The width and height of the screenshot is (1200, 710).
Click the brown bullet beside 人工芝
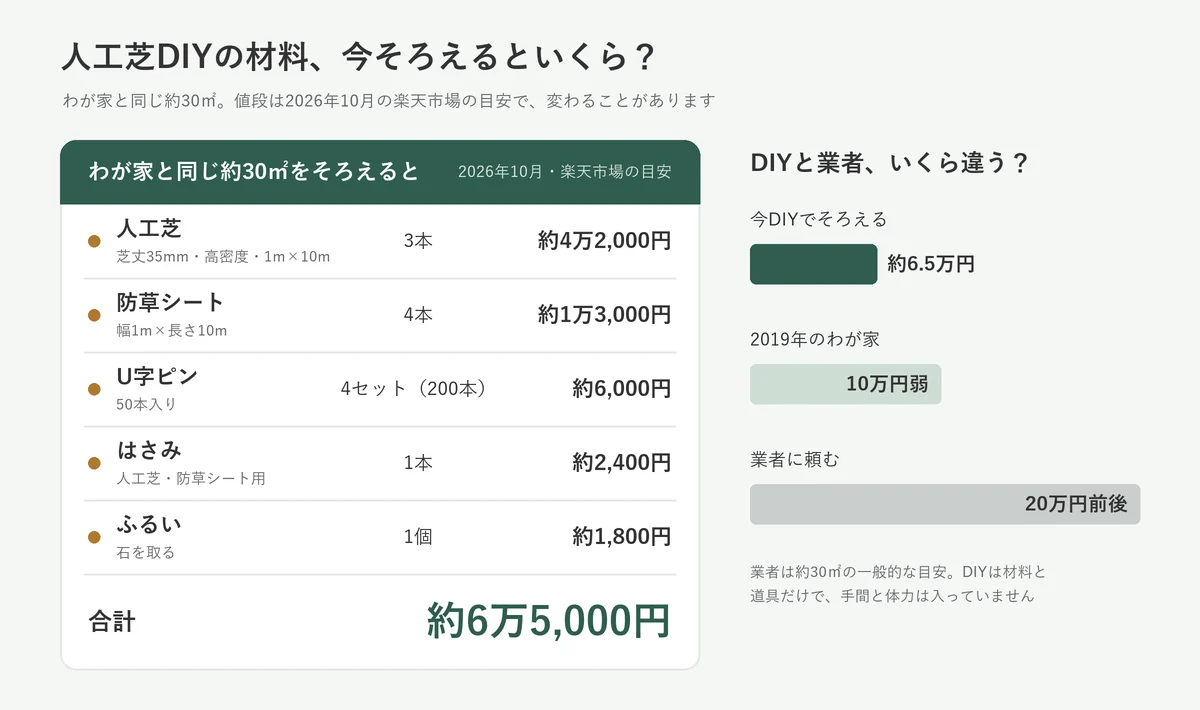94,241
